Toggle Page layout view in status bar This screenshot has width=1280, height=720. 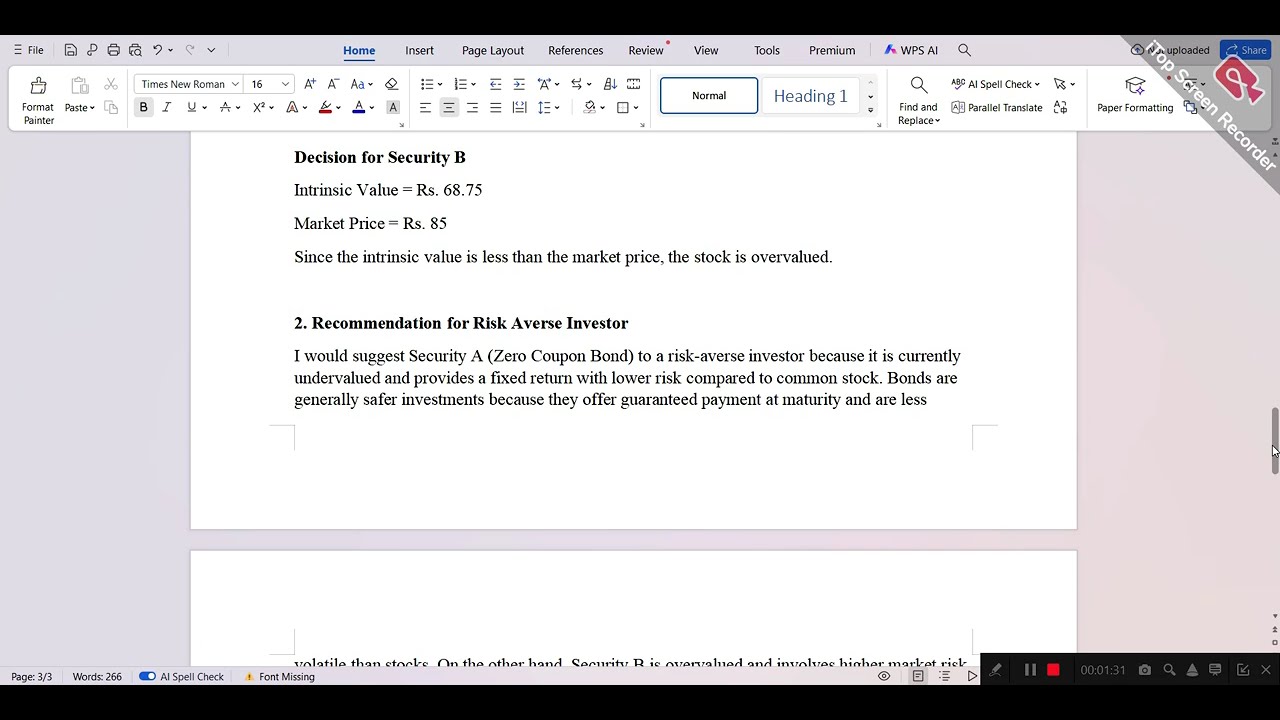pos(918,677)
